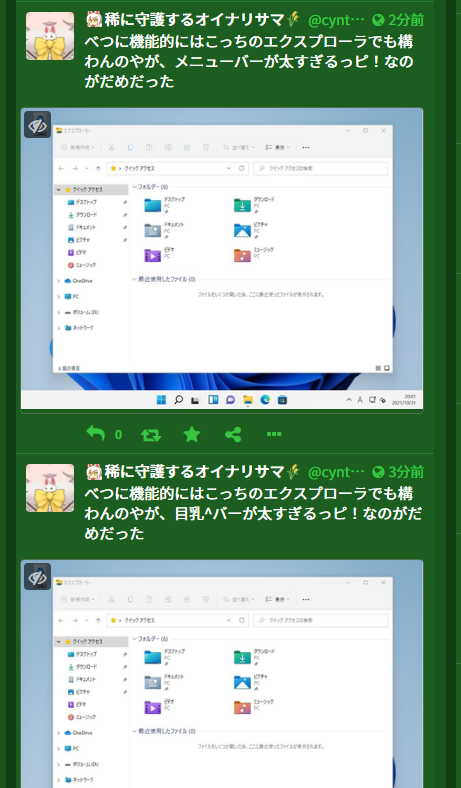Open display name 稀に守護するオイナリサマ on 2分前 post
The height and width of the screenshot is (788, 461).
tap(194, 20)
